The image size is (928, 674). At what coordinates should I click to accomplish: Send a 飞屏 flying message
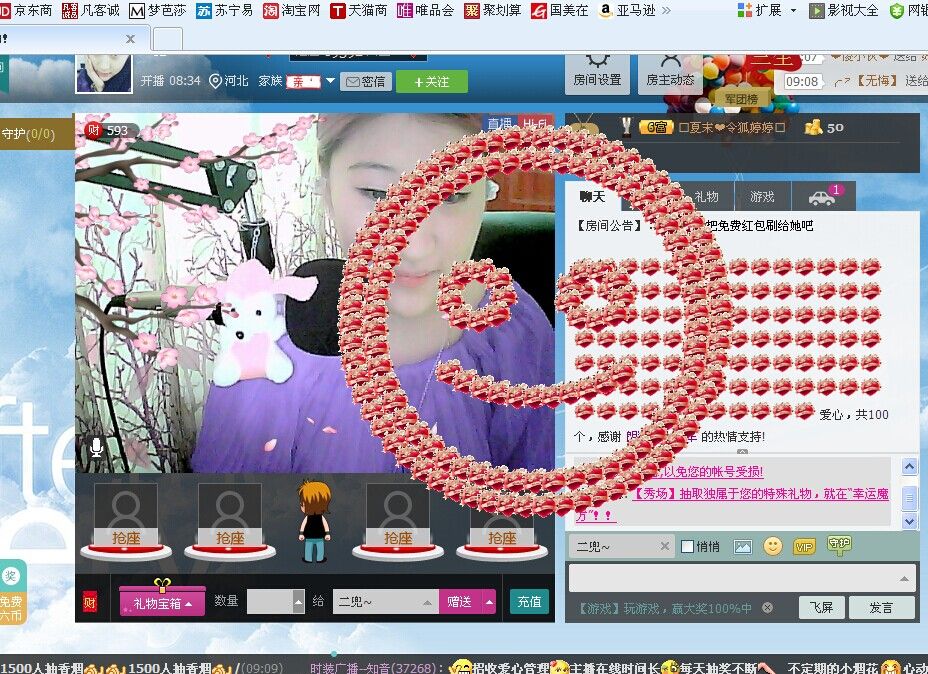(821, 608)
